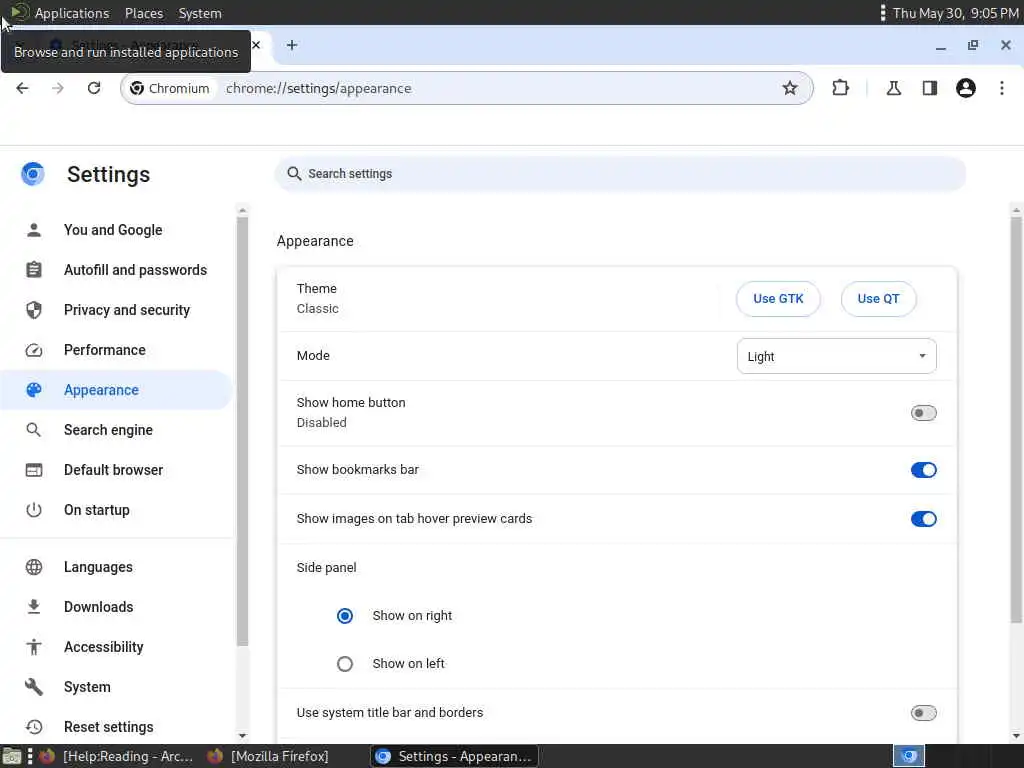Expand the Mode dropdown showing Light
Image resolution: width=1024 pixels, height=768 pixels.
click(837, 356)
